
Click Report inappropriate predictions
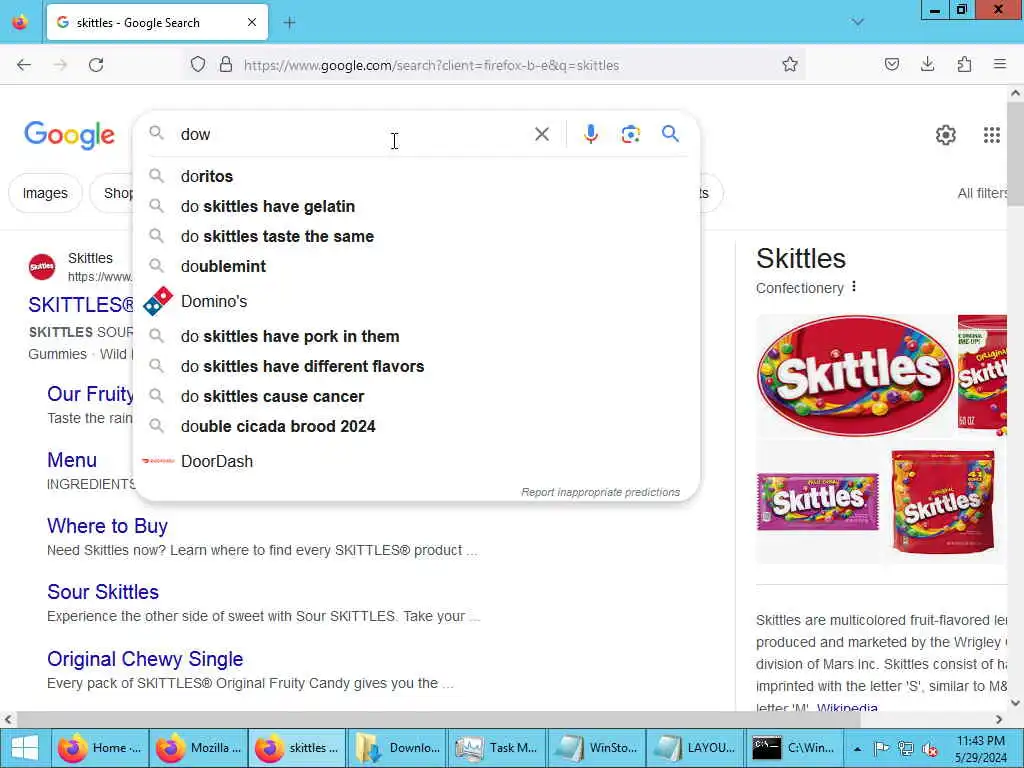coord(600,492)
